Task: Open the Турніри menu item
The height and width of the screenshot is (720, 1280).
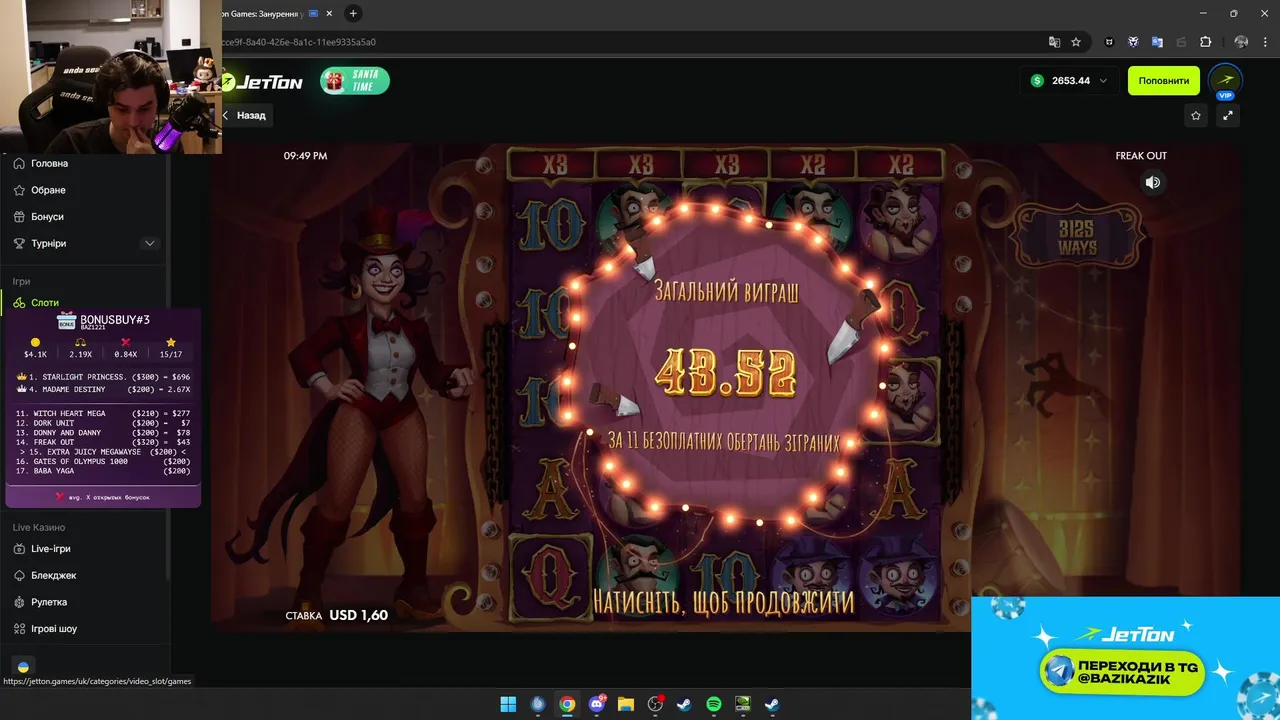Action: [48, 243]
